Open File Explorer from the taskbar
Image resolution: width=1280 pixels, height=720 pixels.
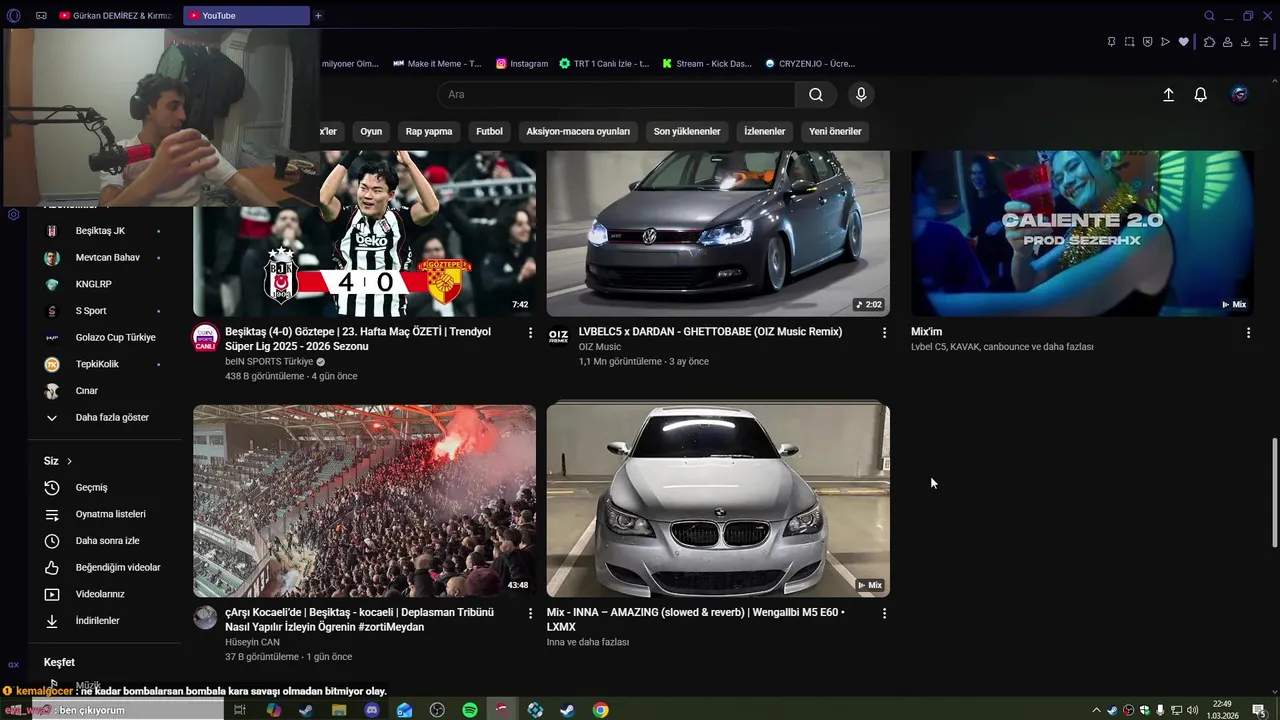[x=339, y=710]
